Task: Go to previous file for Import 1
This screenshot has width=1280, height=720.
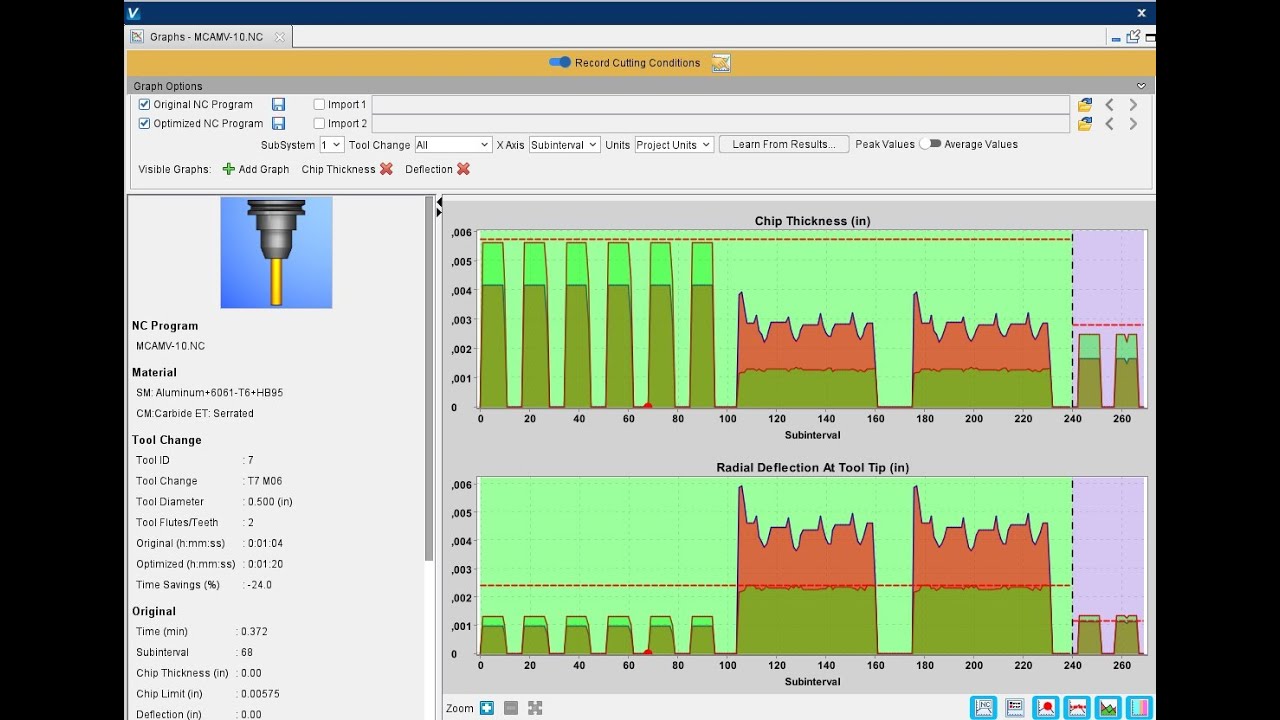Action: [x=1109, y=104]
